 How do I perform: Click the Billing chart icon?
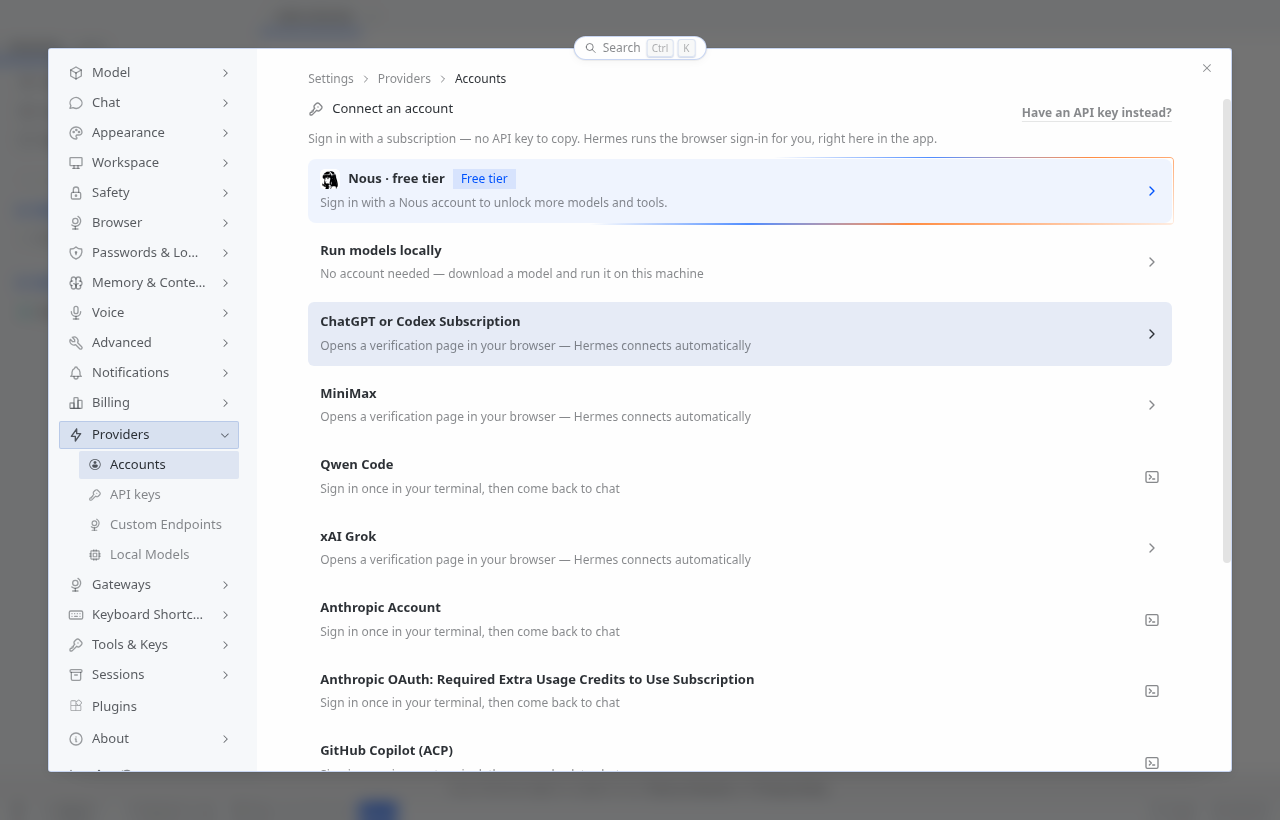[x=76, y=403]
